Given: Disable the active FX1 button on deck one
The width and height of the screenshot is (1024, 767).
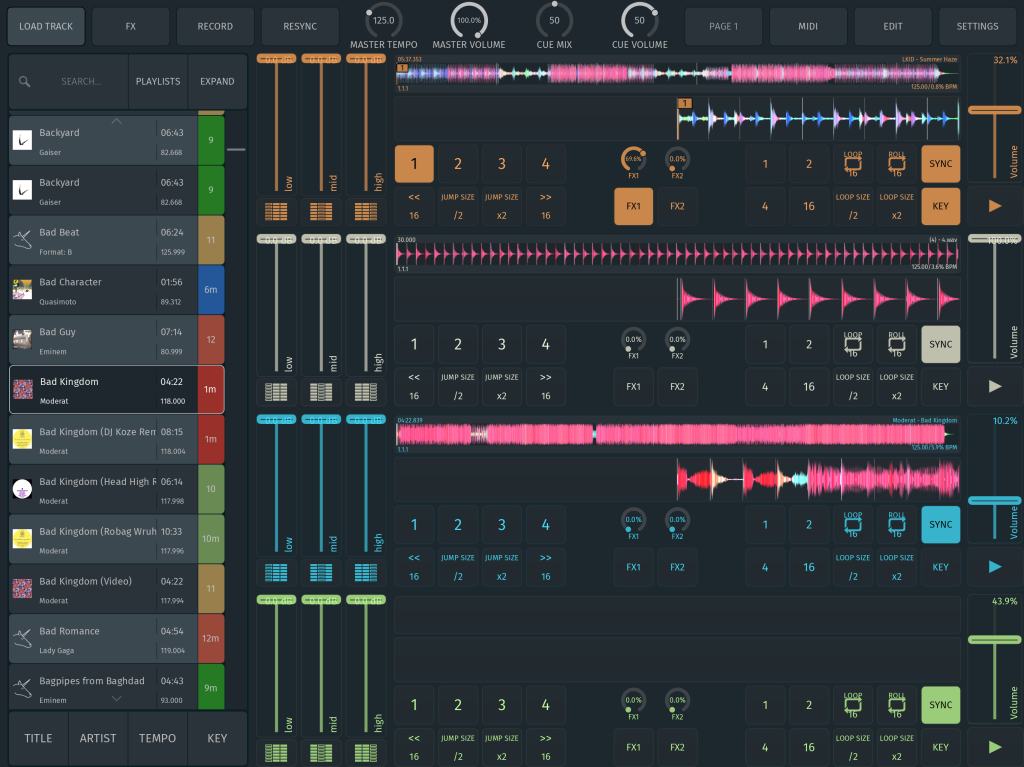Looking at the screenshot, I should tap(633, 207).
